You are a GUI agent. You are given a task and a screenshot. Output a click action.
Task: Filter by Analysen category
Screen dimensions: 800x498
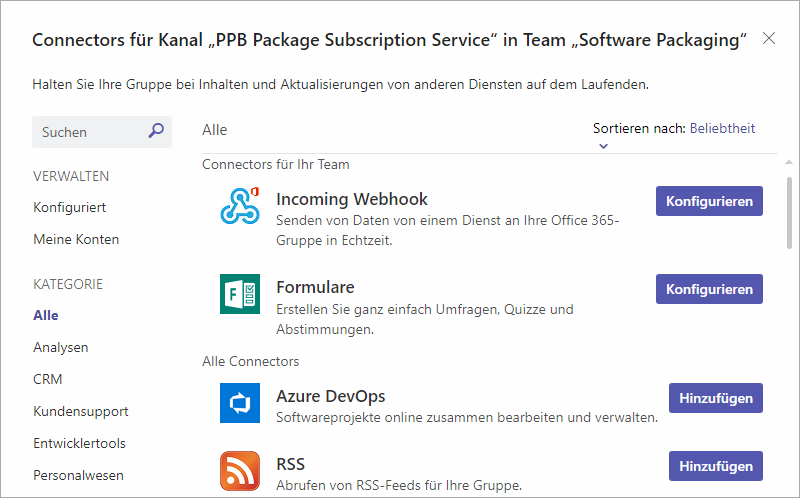click(x=61, y=347)
